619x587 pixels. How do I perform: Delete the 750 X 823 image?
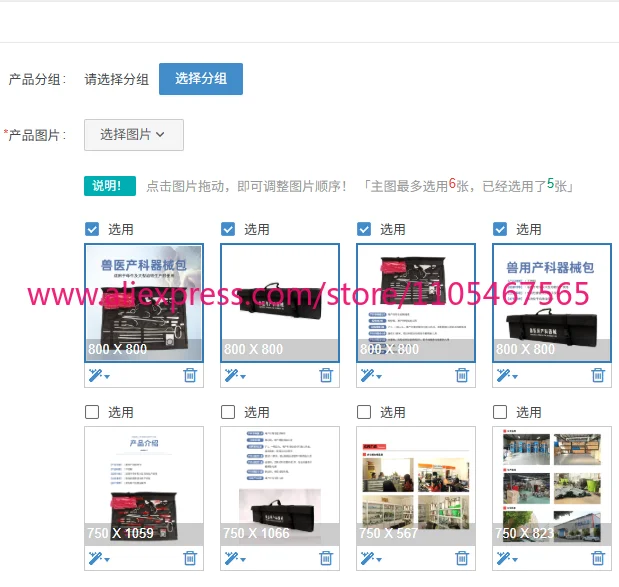click(x=598, y=558)
